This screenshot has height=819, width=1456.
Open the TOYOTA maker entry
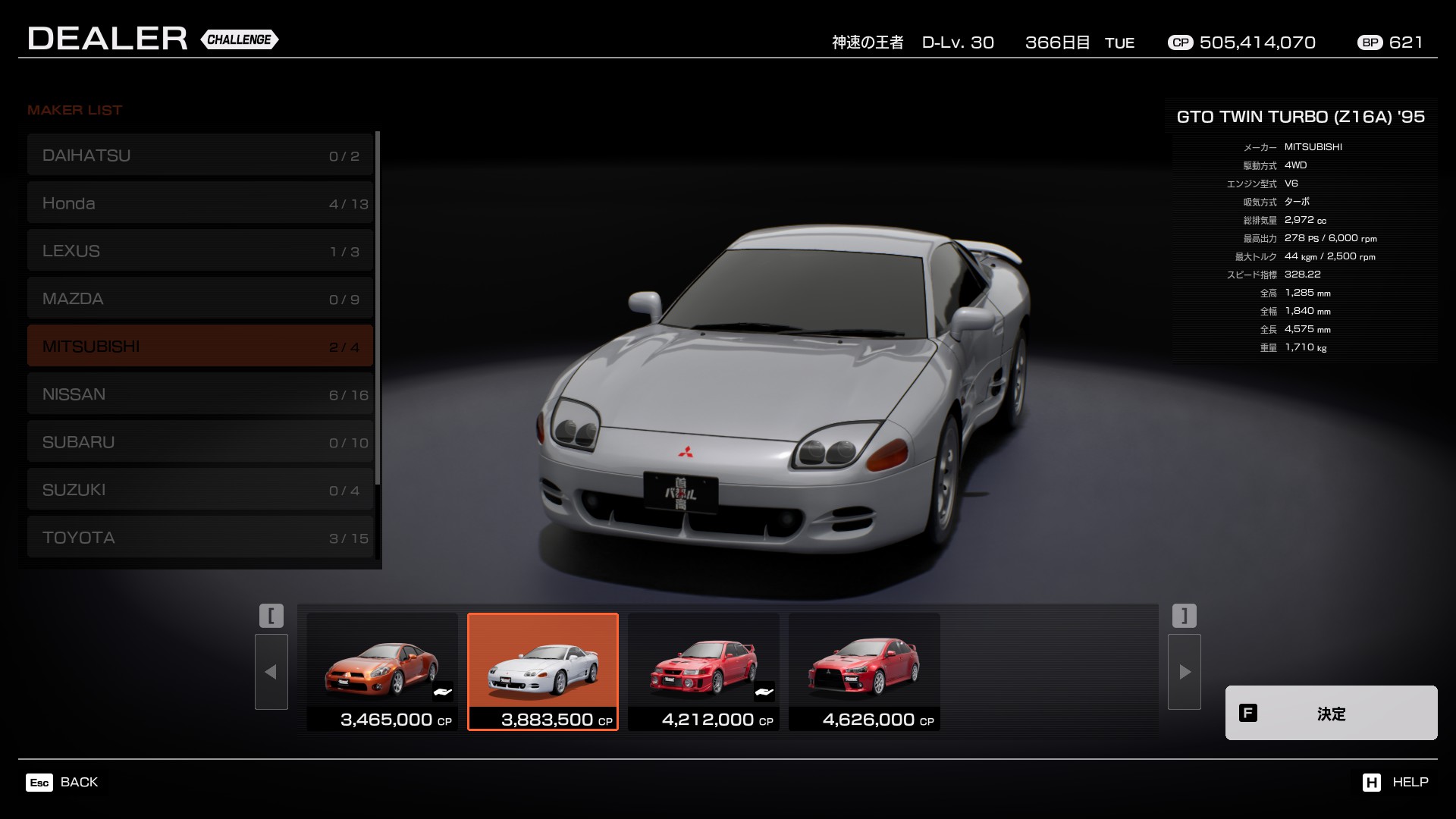pyautogui.click(x=200, y=538)
